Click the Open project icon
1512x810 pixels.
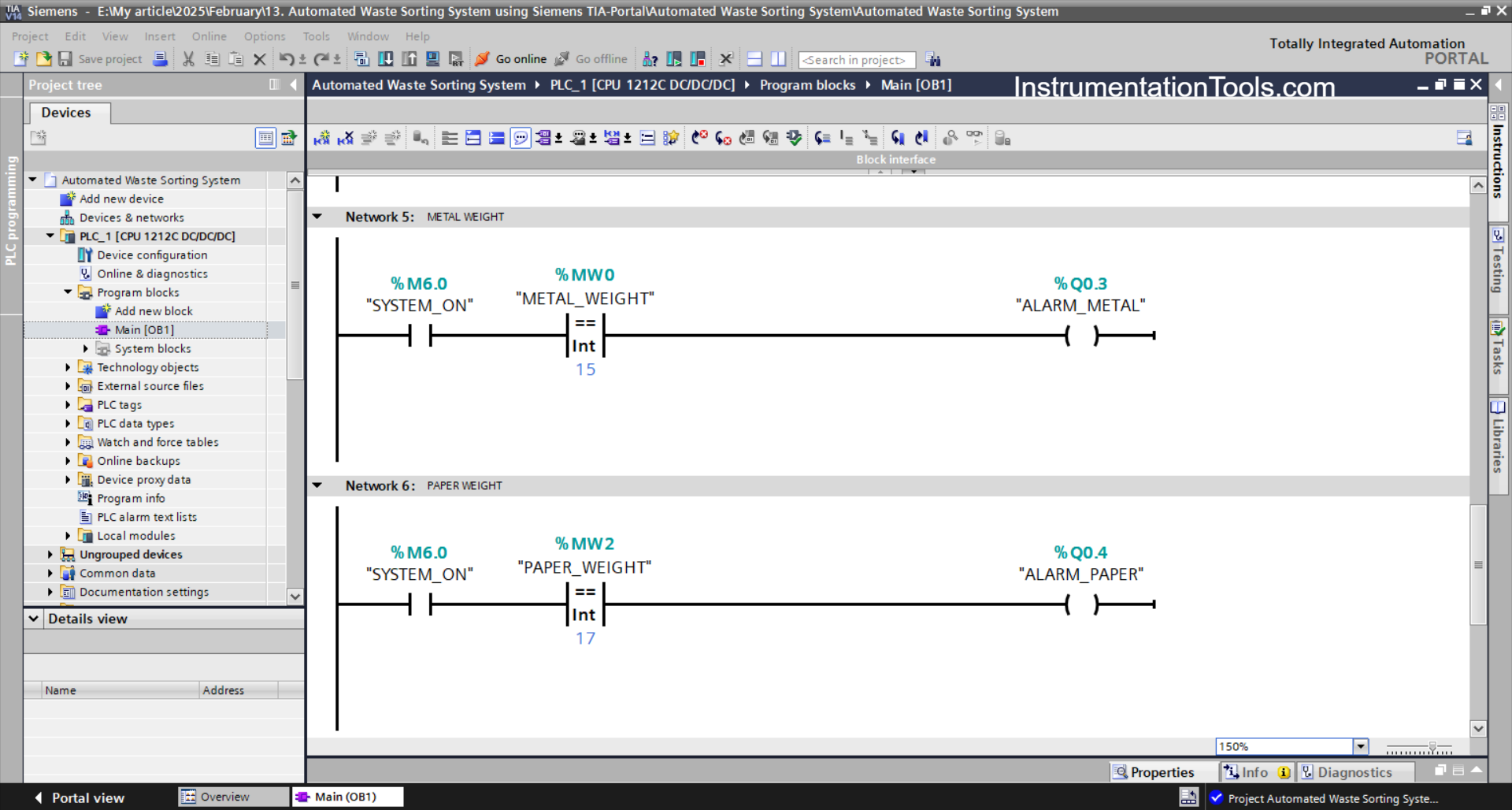[x=43, y=59]
